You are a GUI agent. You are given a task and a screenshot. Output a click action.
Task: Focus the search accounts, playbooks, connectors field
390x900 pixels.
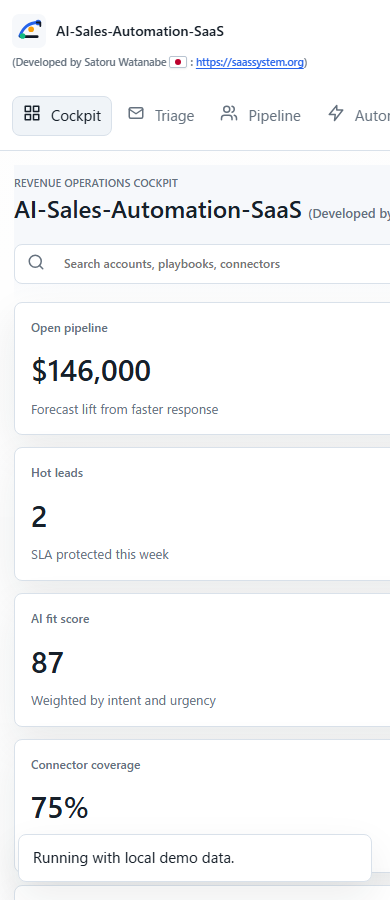pyautogui.click(x=202, y=264)
